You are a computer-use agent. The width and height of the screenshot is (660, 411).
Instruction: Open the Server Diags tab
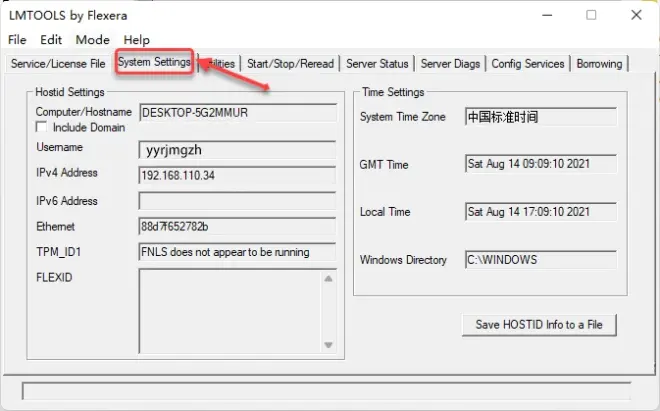point(450,64)
